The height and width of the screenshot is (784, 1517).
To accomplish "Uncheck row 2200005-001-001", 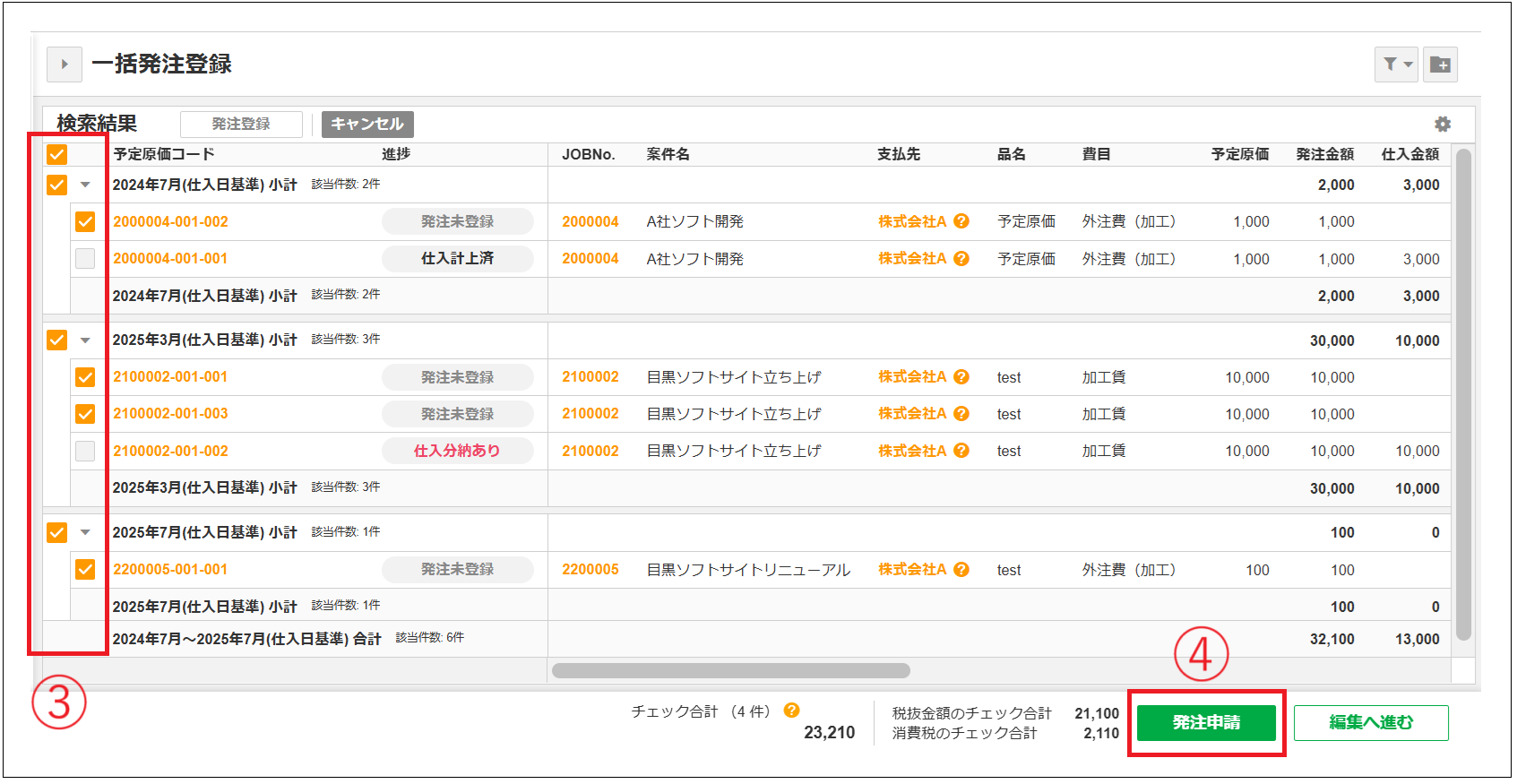I will pyautogui.click(x=85, y=570).
